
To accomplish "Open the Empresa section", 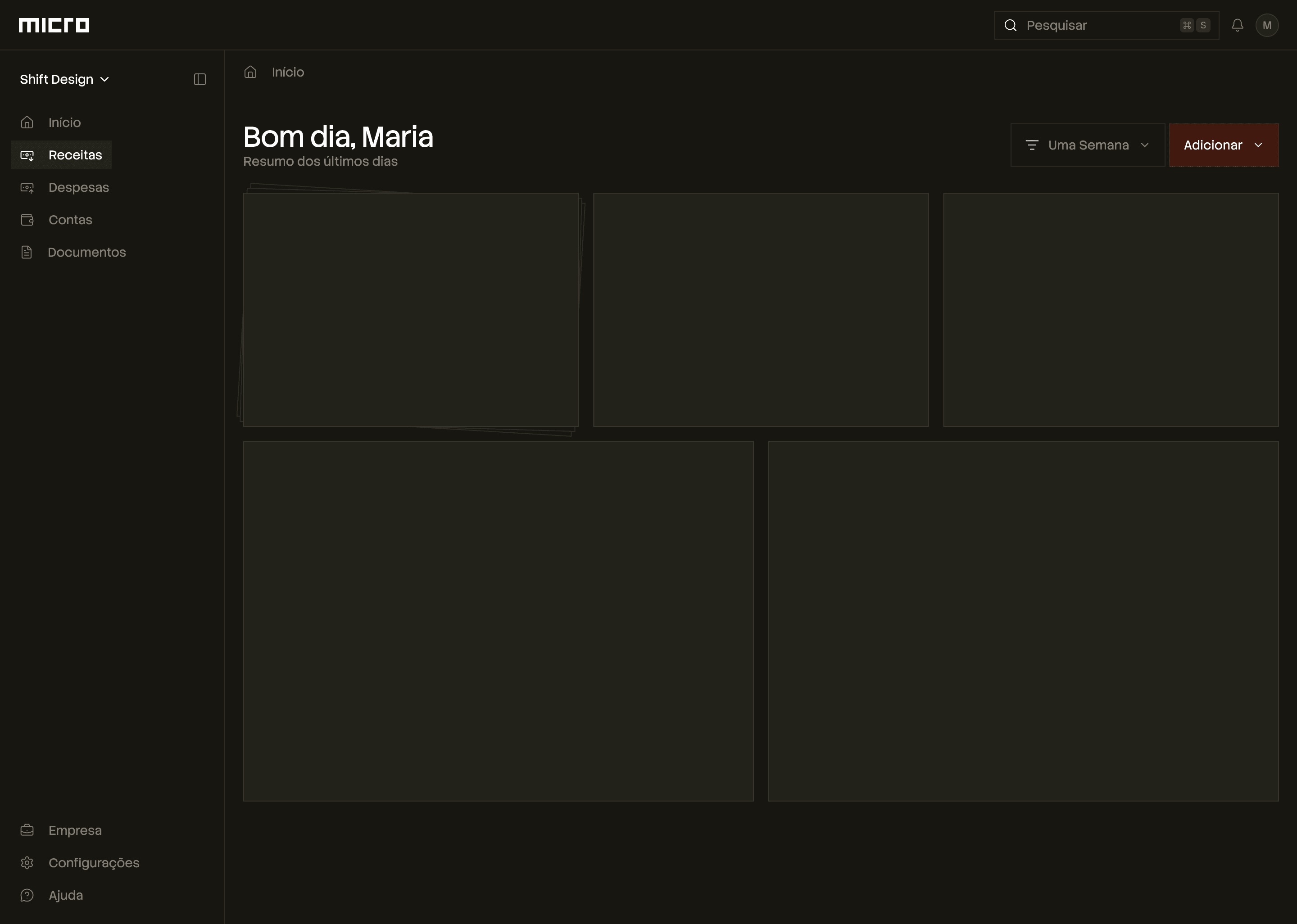I will (x=74, y=831).
